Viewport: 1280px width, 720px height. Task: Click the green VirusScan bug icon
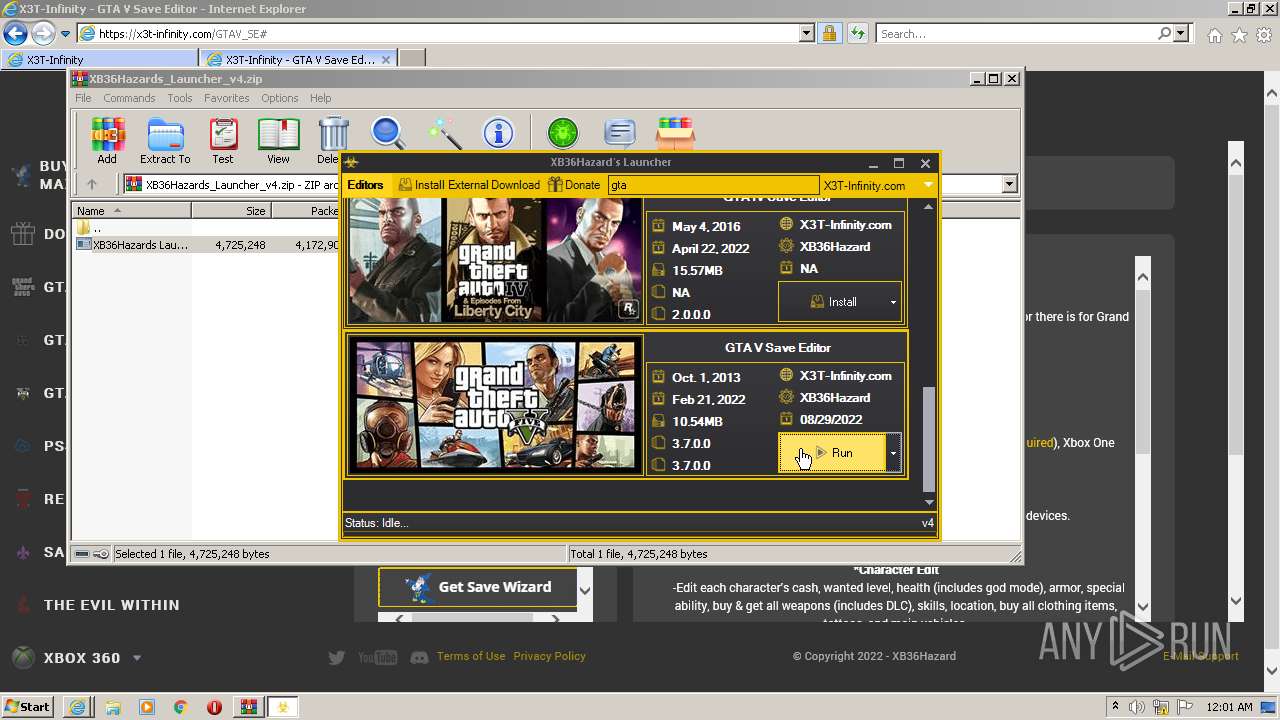pyautogui.click(x=563, y=133)
